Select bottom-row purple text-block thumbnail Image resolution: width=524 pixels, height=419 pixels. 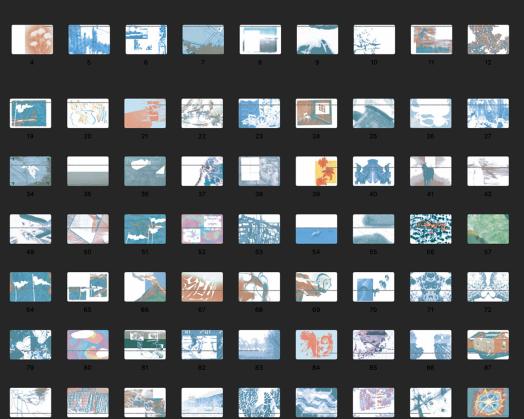[373, 403]
